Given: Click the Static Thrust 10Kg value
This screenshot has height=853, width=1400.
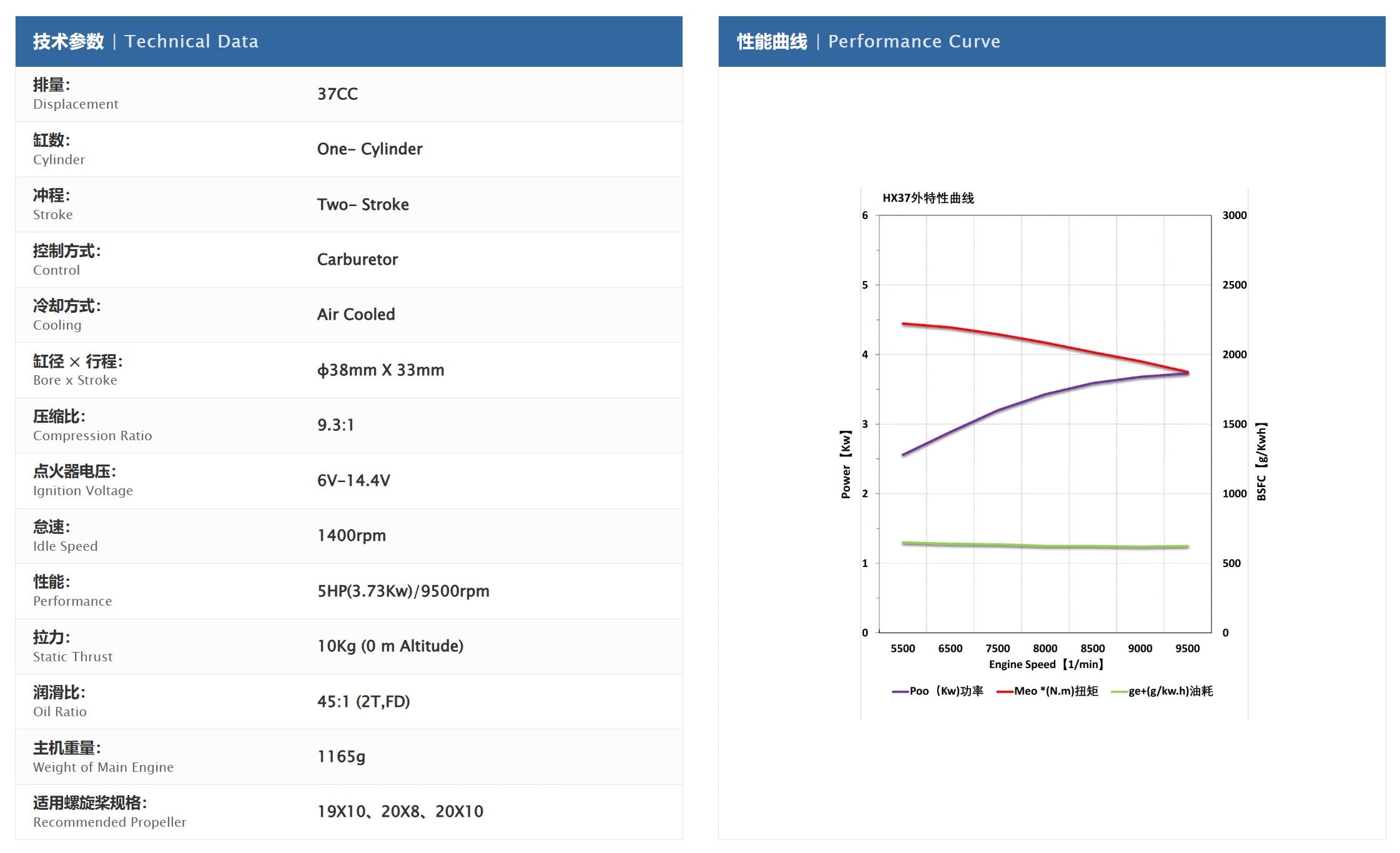Looking at the screenshot, I should pyautogui.click(x=390, y=646).
